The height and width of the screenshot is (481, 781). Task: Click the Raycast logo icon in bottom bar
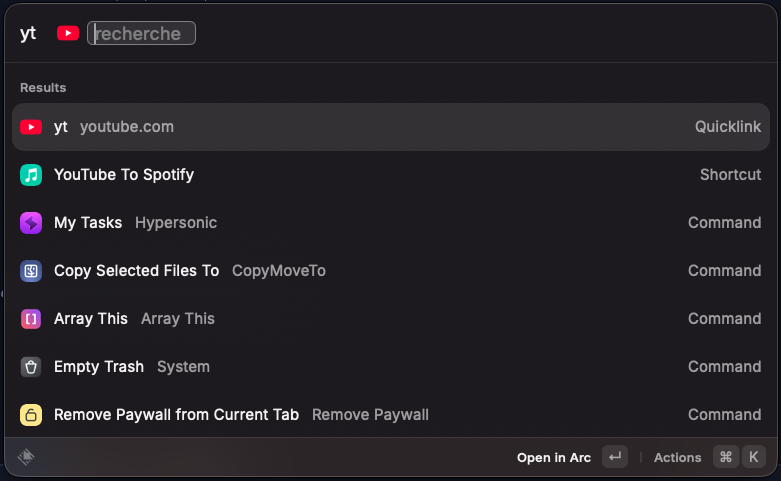27,457
